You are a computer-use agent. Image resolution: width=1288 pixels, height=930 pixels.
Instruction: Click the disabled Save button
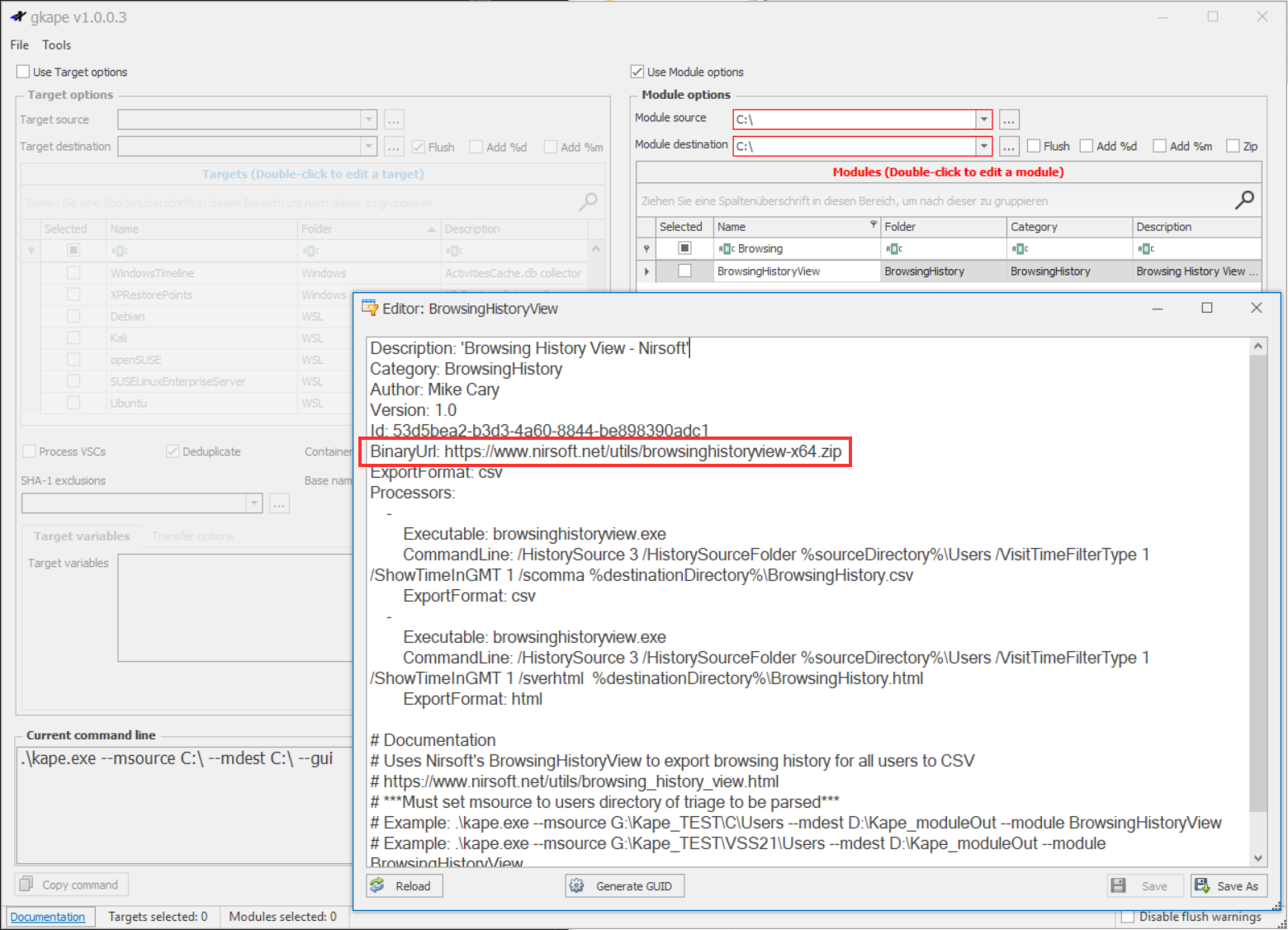click(1145, 885)
